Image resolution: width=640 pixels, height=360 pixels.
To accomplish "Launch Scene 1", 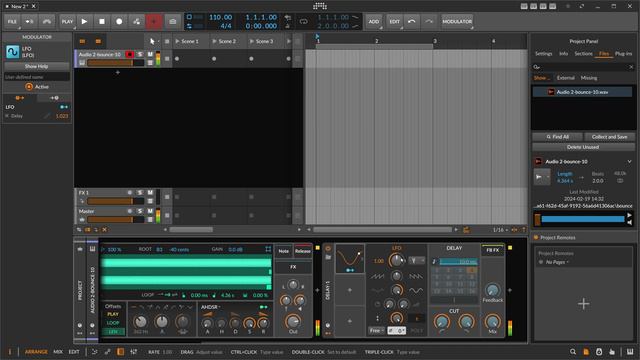I will tap(178, 41).
